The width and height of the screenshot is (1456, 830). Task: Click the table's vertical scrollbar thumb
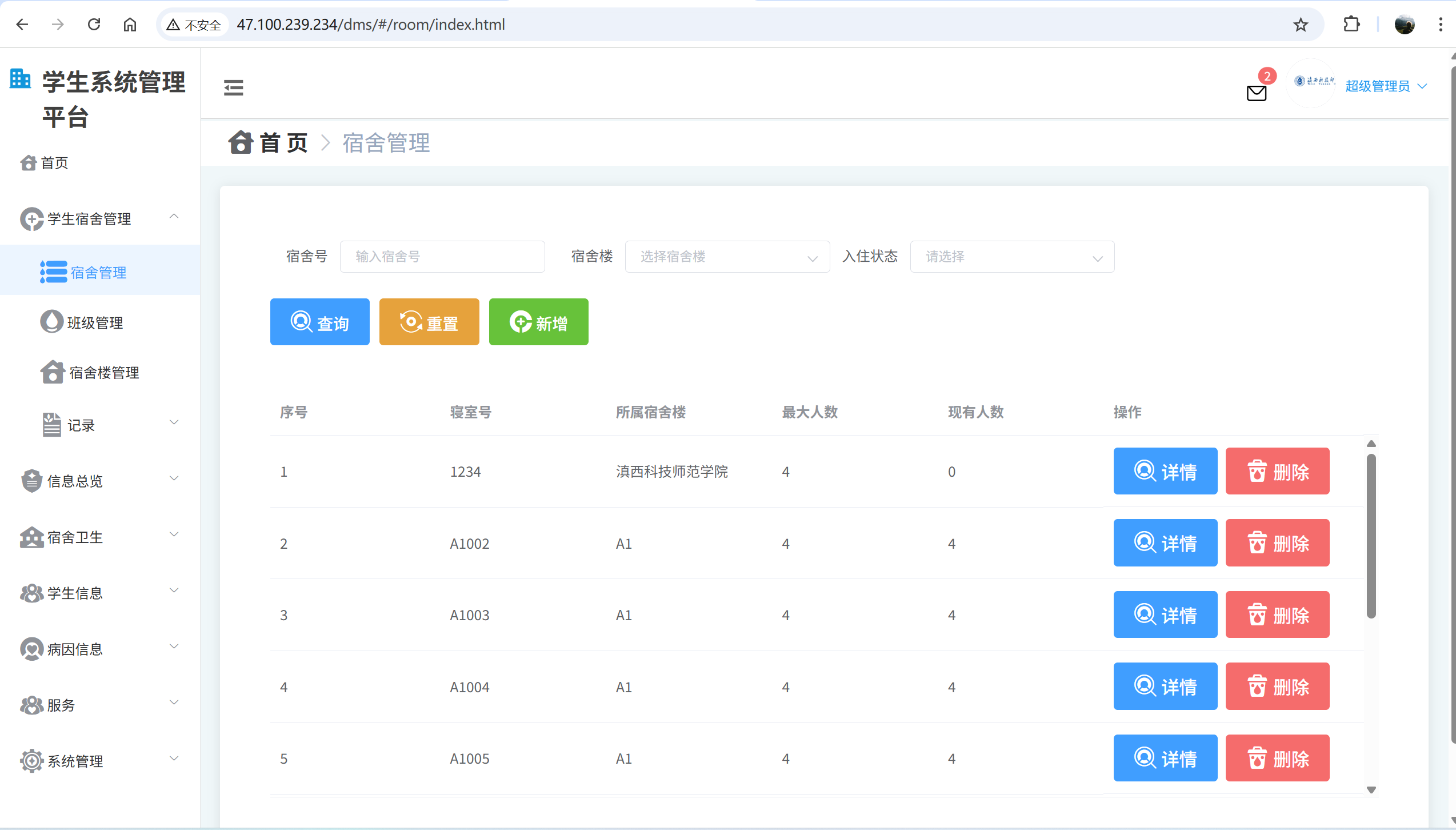coord(1371,535)
